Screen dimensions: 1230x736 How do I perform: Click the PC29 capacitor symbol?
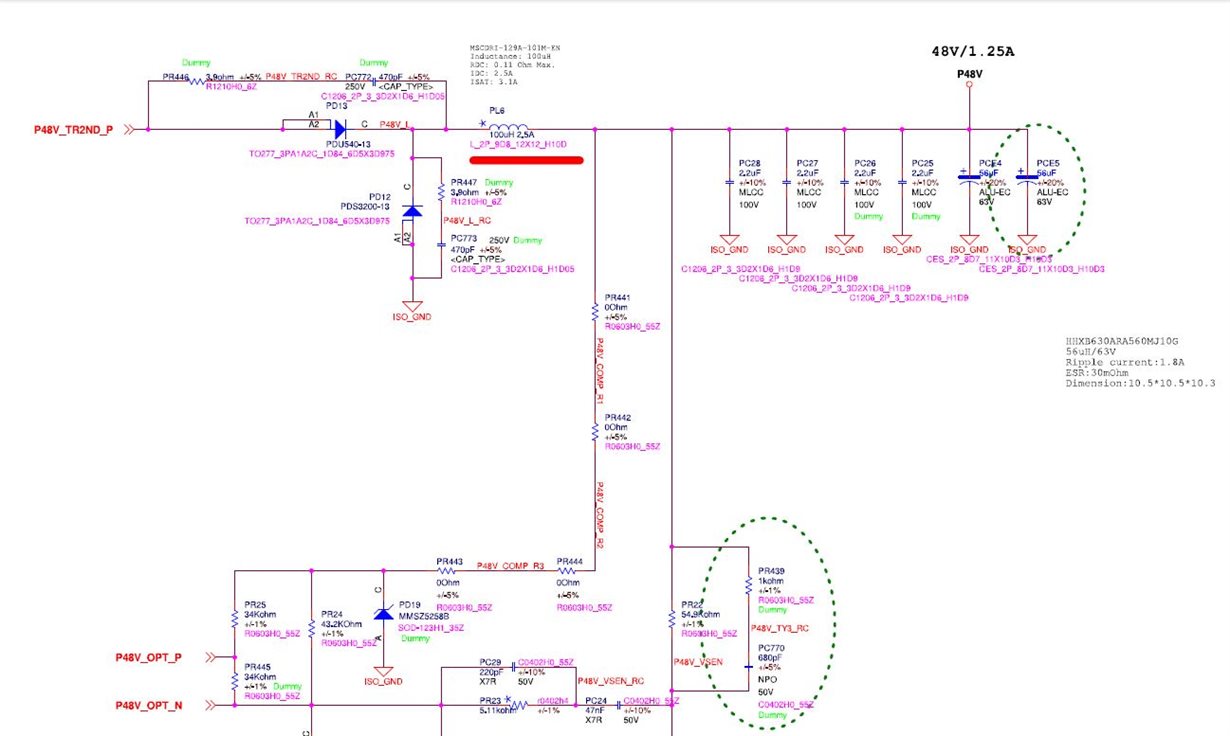coord(513,665)
